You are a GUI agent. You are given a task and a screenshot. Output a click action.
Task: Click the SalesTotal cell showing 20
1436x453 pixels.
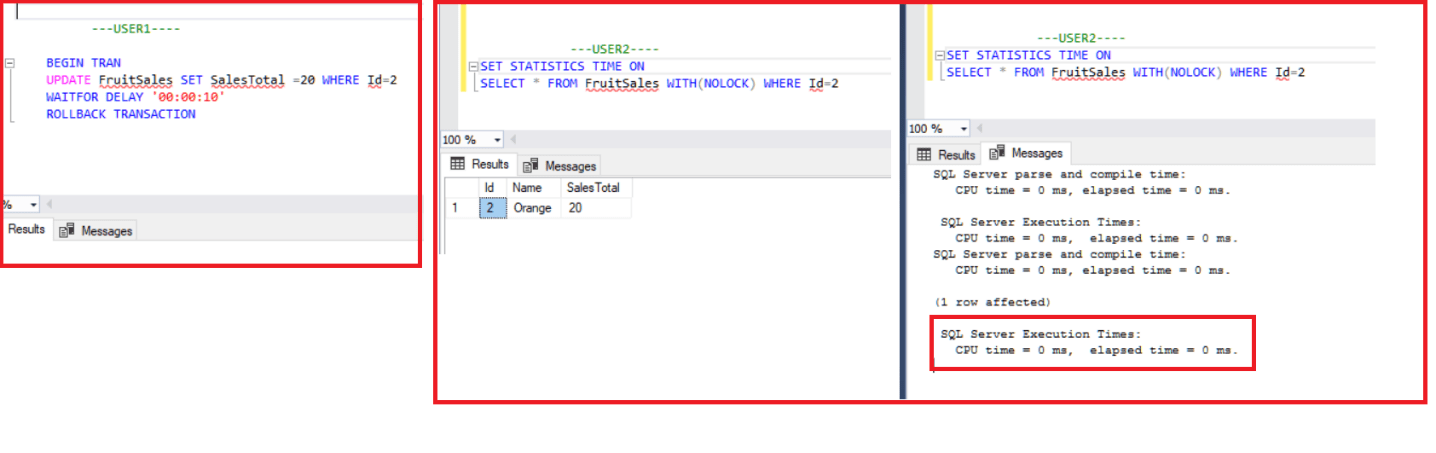(x=597, y=208)
